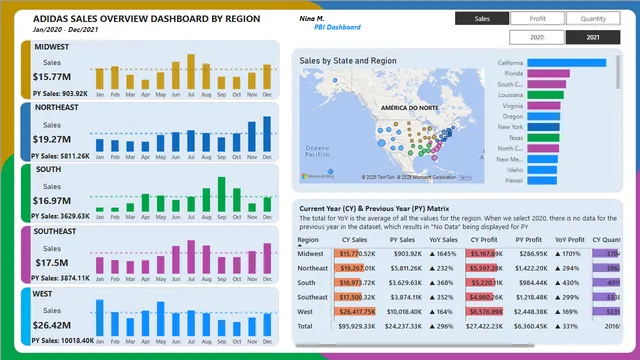Sort matrix by CY Profit header

pyautogui.click(x=484, y=240)
